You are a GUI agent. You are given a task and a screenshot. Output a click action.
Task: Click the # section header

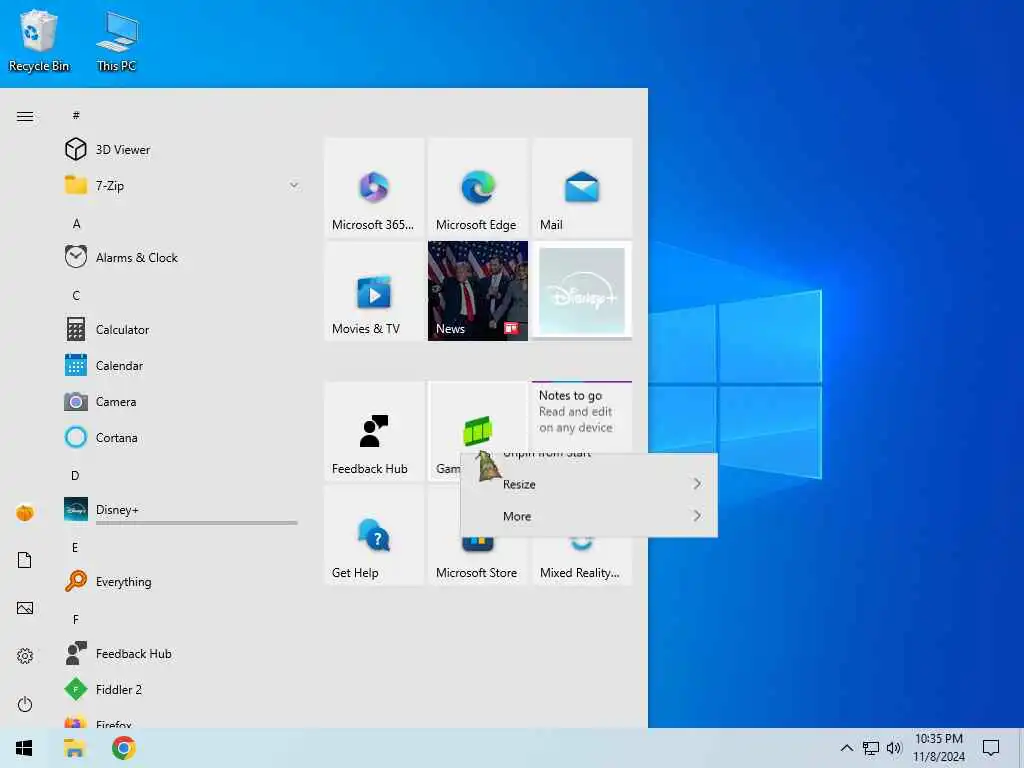(76, 115)
